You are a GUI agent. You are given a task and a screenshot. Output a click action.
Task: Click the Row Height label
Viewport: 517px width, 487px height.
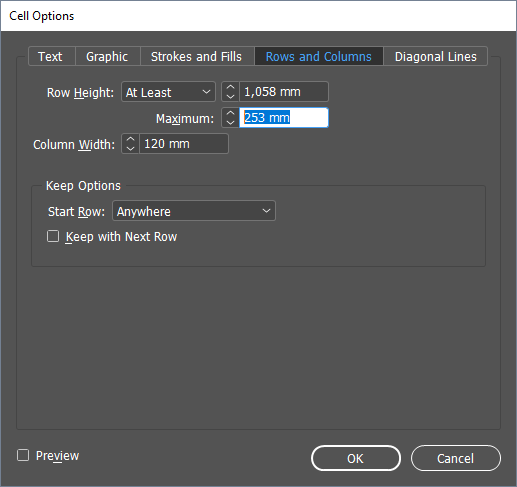pyautogui.click(x=80, y=93)
